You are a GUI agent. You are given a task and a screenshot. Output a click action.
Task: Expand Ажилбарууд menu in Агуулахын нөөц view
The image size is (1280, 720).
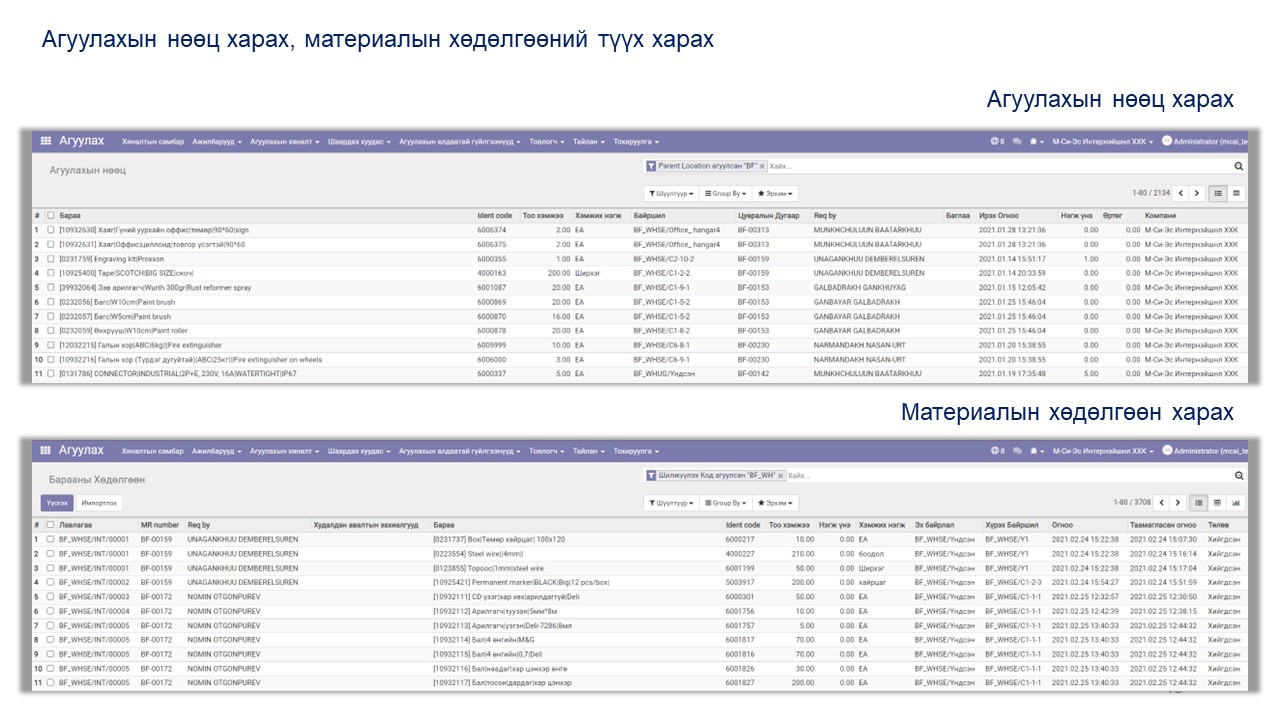pos(216,142)
